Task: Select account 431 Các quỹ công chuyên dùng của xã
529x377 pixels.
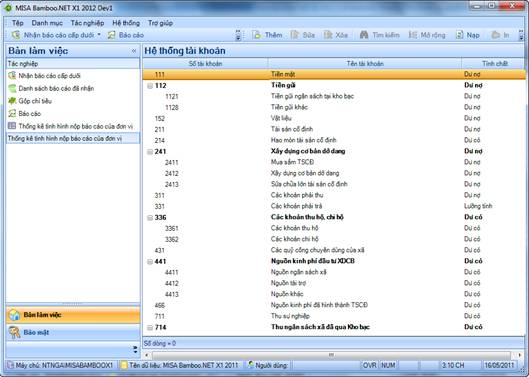Action: 334,250
